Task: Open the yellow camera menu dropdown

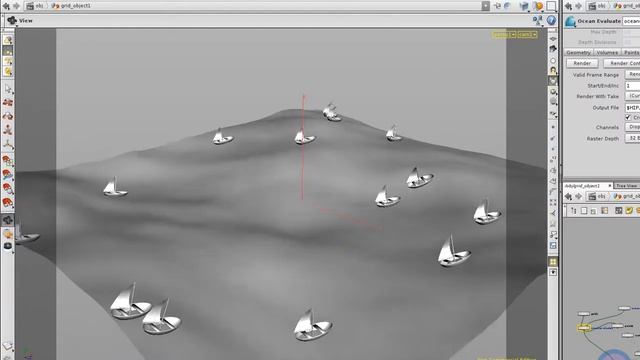Action: [x=535, y=35]
